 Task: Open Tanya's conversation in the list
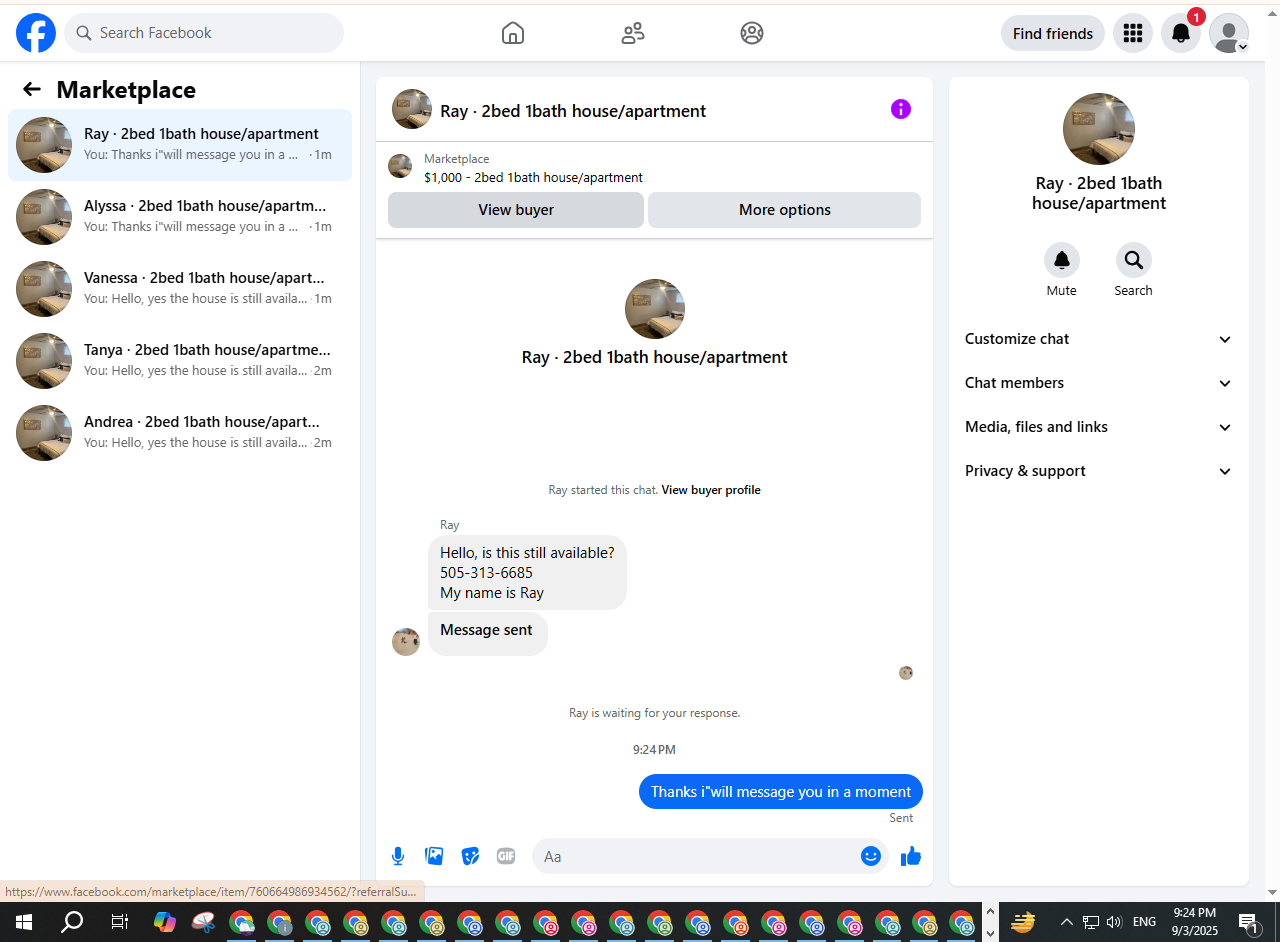point(180,361)
